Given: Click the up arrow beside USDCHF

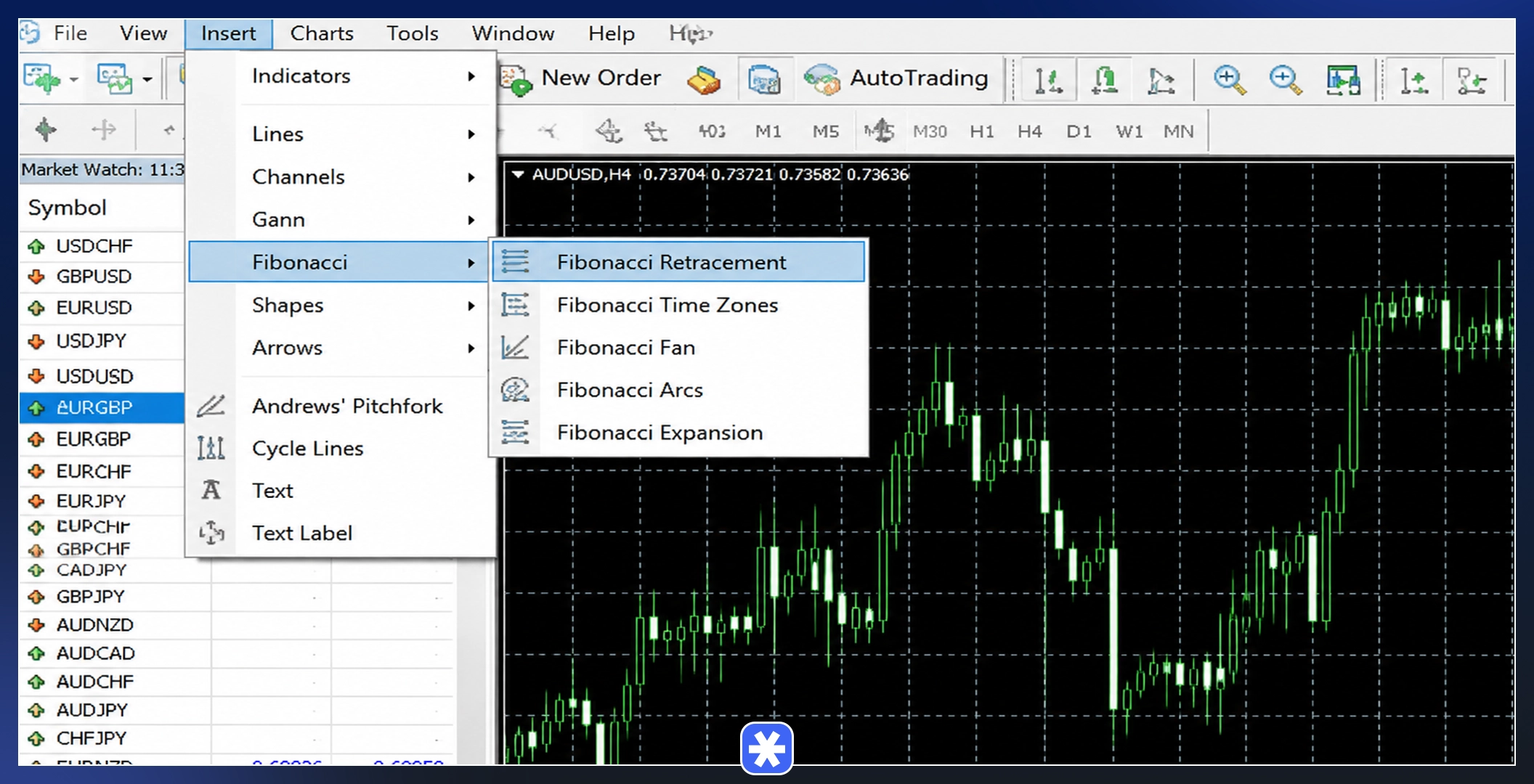Looking at the screenshot, I should 36,247.
